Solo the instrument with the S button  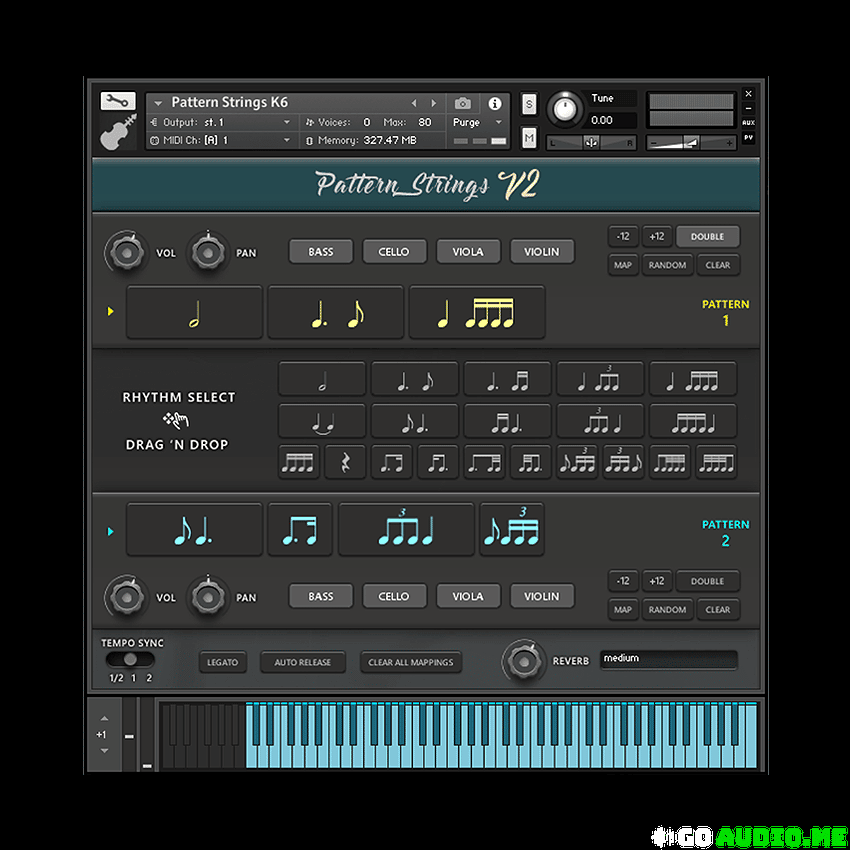point(529,104)
